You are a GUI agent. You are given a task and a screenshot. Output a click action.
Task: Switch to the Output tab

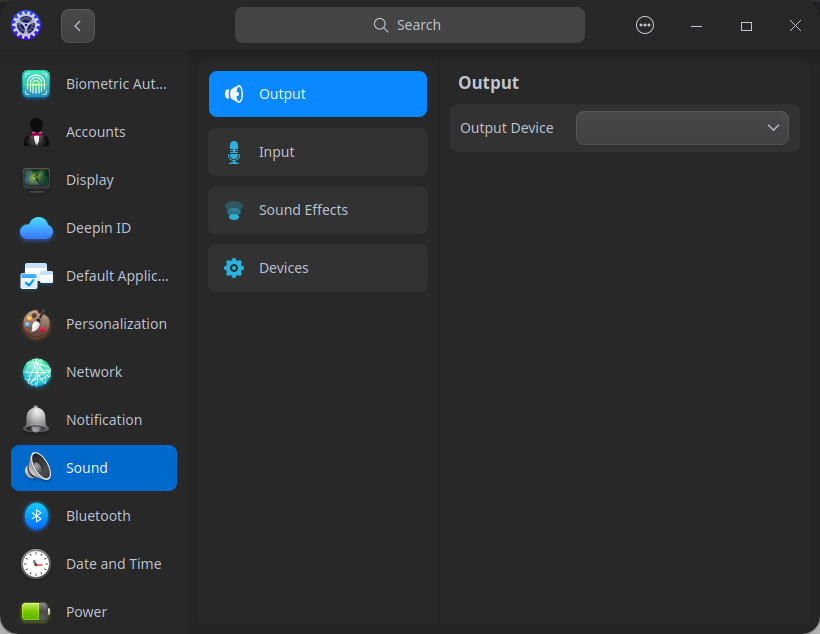pos(318,94)
